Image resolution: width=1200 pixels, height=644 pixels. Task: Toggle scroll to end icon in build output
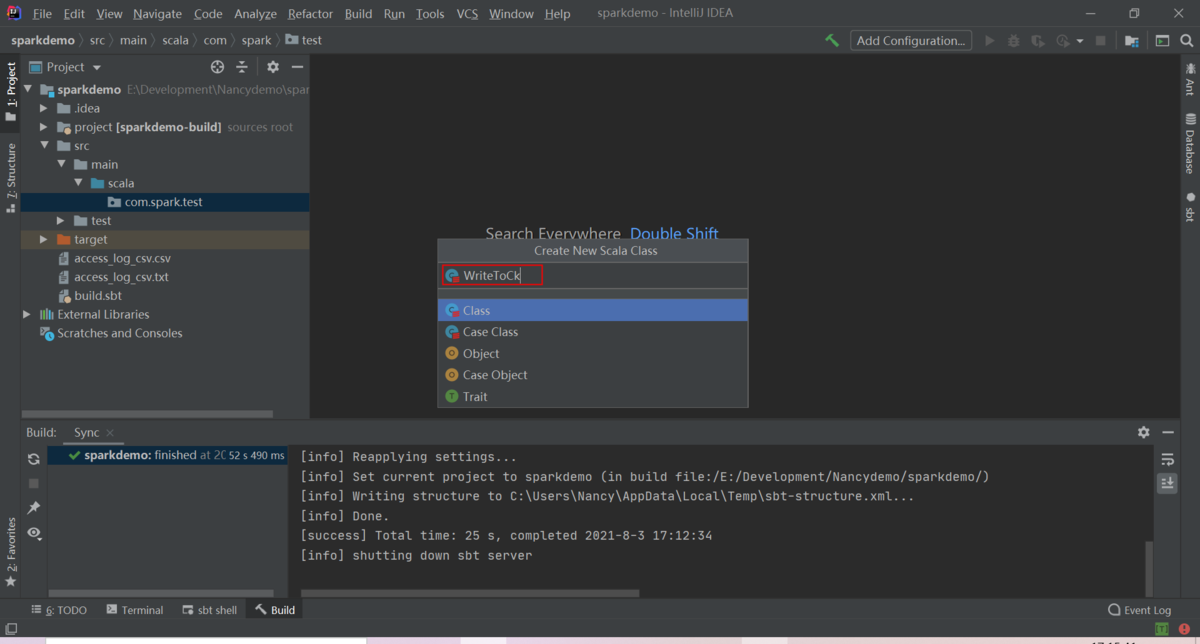1167,483
